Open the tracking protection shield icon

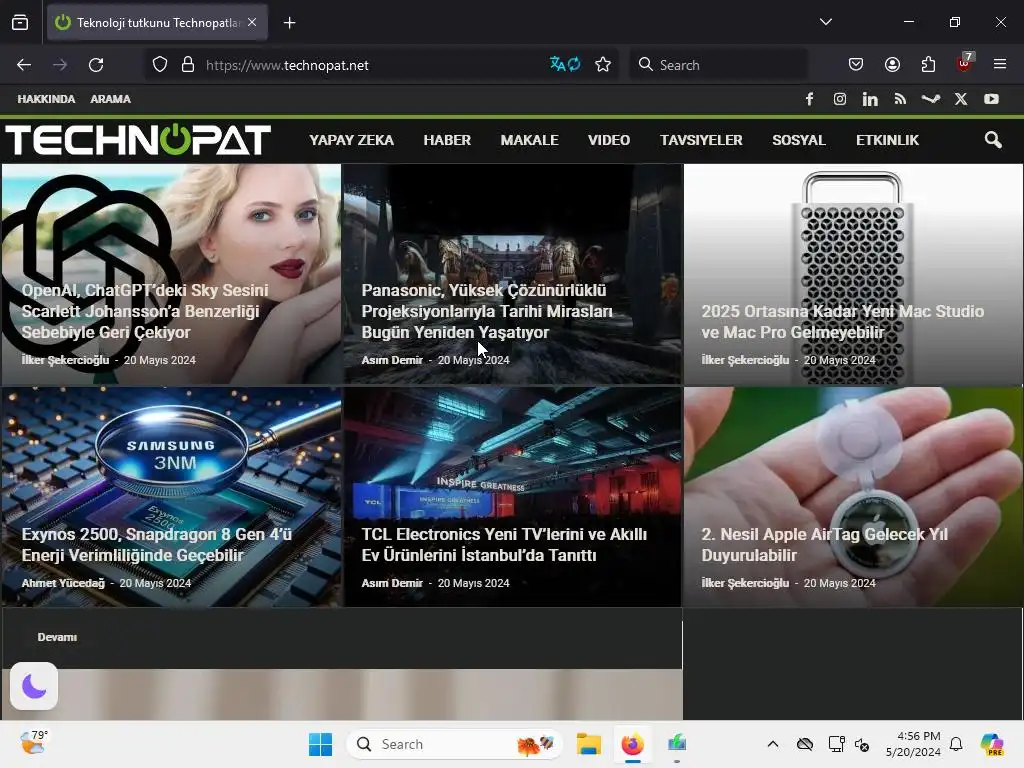tap(160, 65)
